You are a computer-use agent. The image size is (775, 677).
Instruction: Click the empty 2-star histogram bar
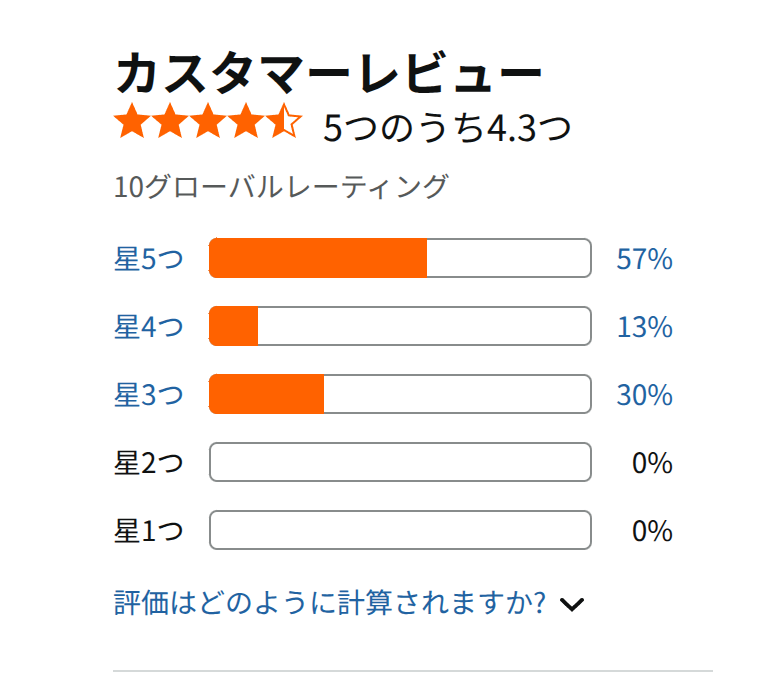400,462
